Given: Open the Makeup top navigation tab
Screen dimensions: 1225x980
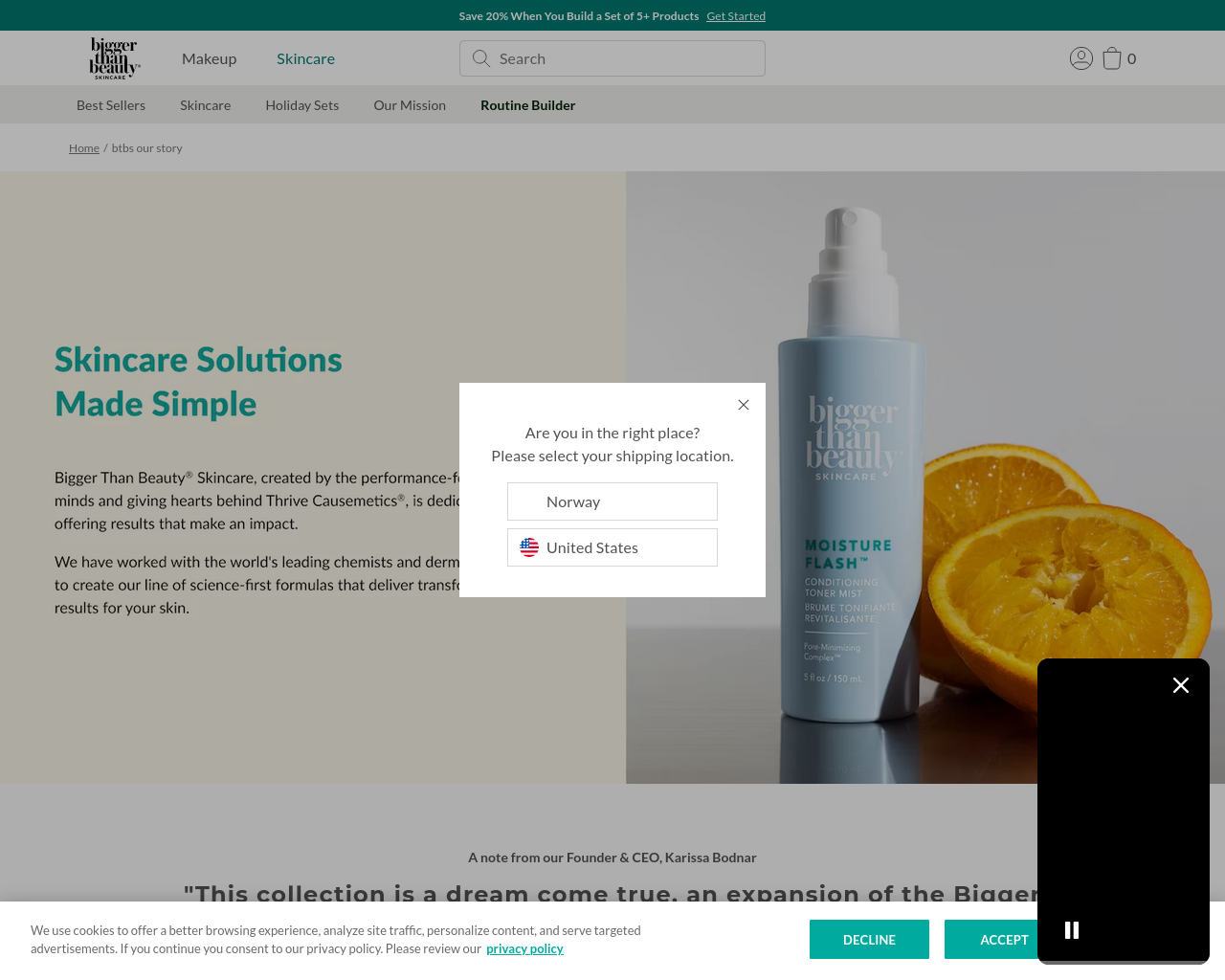Looking at the screenshot, I should (x=209, y=58).
